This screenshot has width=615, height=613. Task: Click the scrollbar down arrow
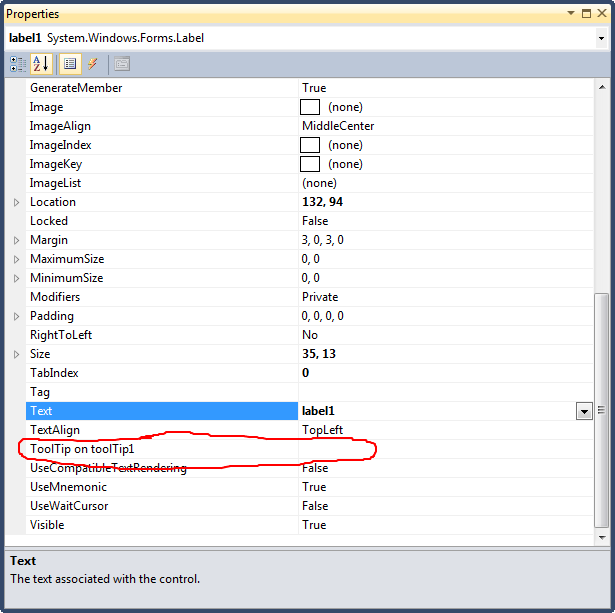point(602,538)
